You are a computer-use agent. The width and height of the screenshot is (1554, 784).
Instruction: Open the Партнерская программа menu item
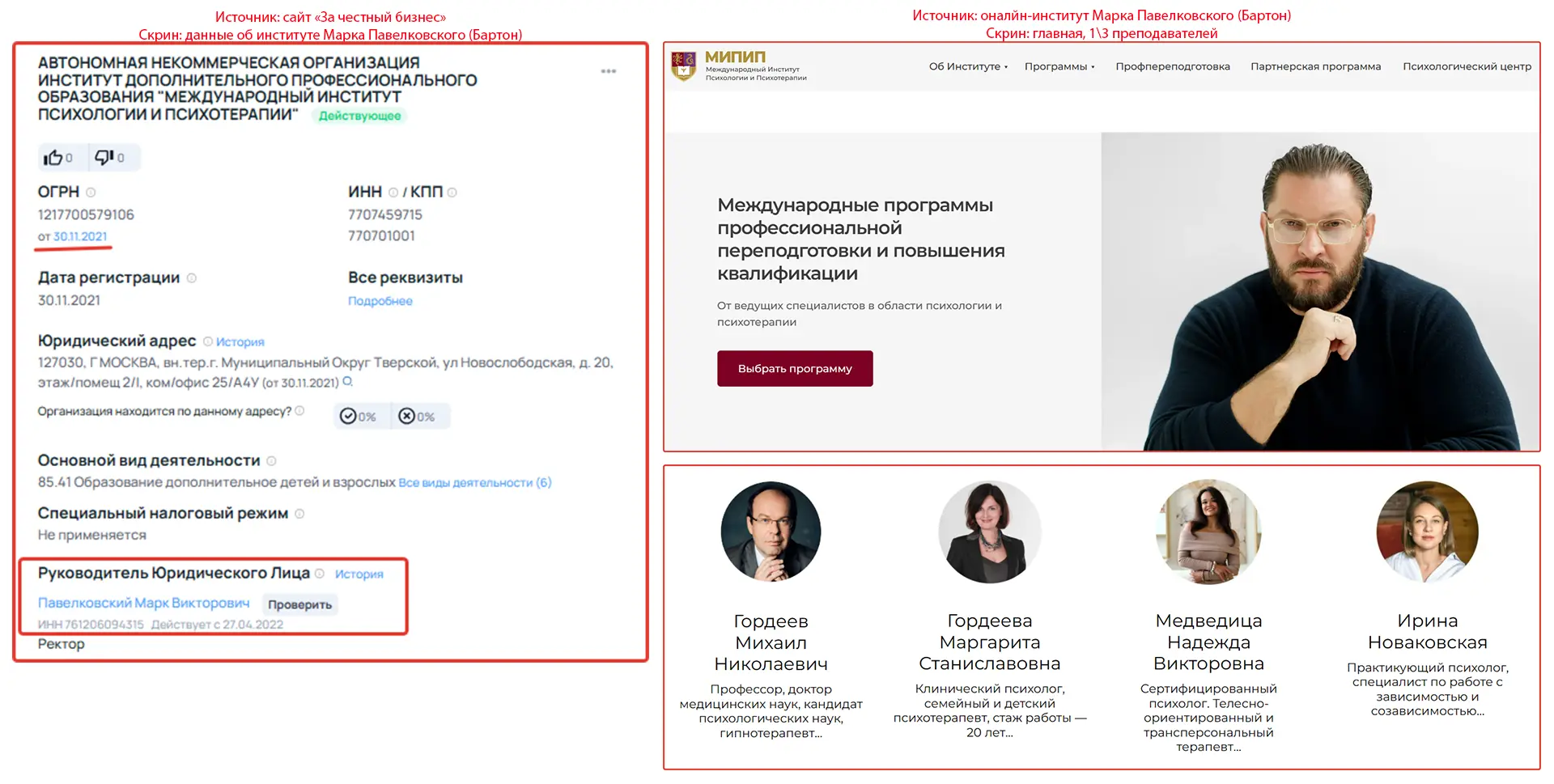click(1315, 66)
